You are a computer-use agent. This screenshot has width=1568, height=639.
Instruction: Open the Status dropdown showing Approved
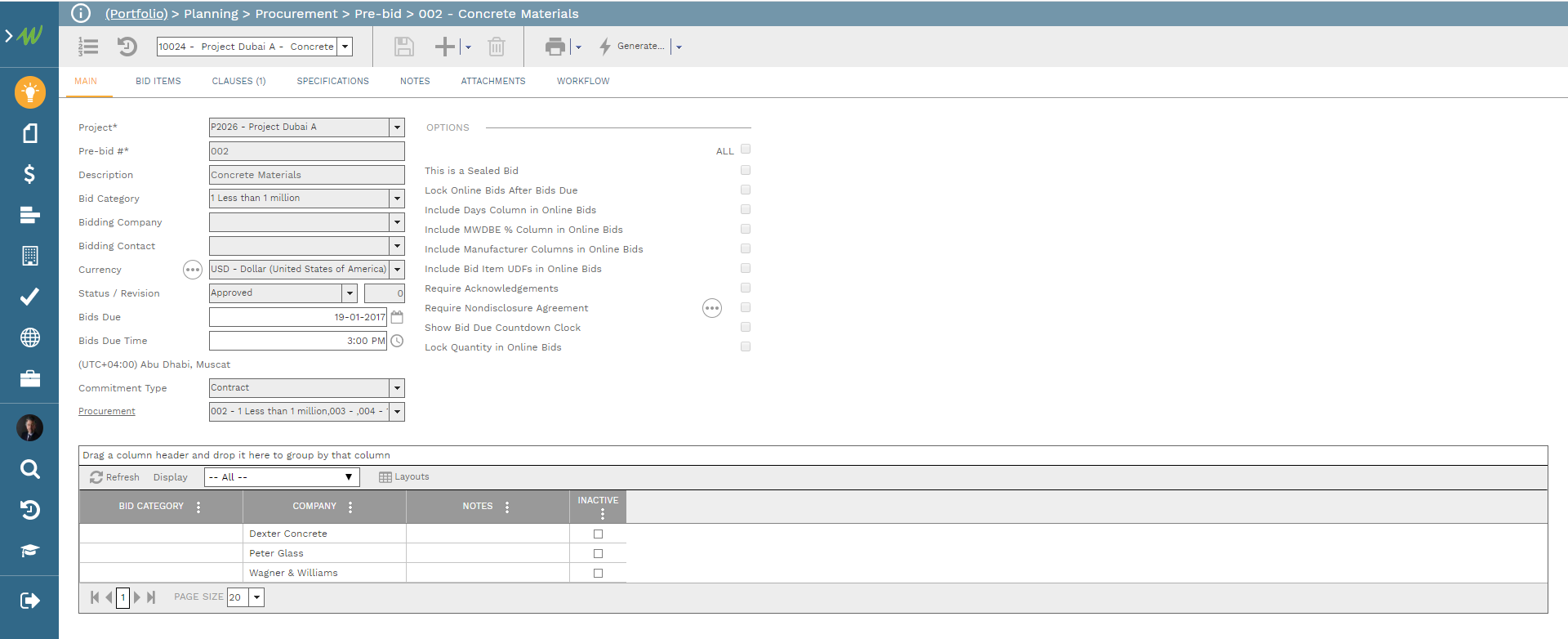pos(350,293)
